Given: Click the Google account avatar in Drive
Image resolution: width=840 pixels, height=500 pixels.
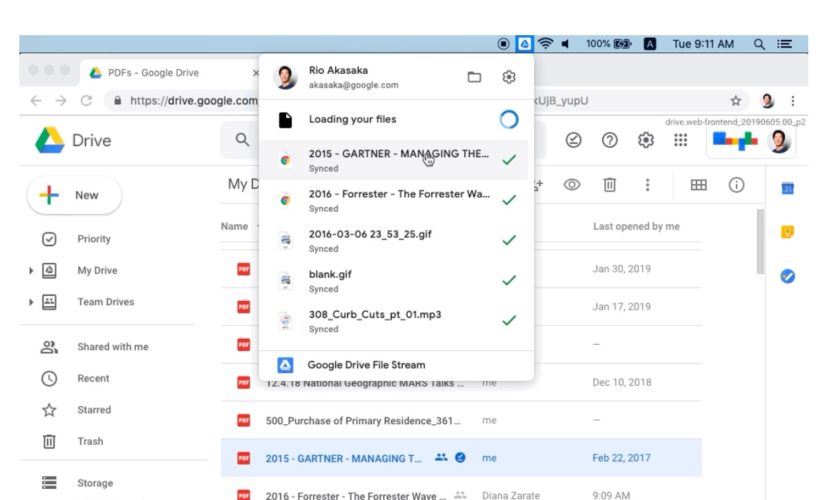Looking at the screenshot, I should tap(778, 141).
